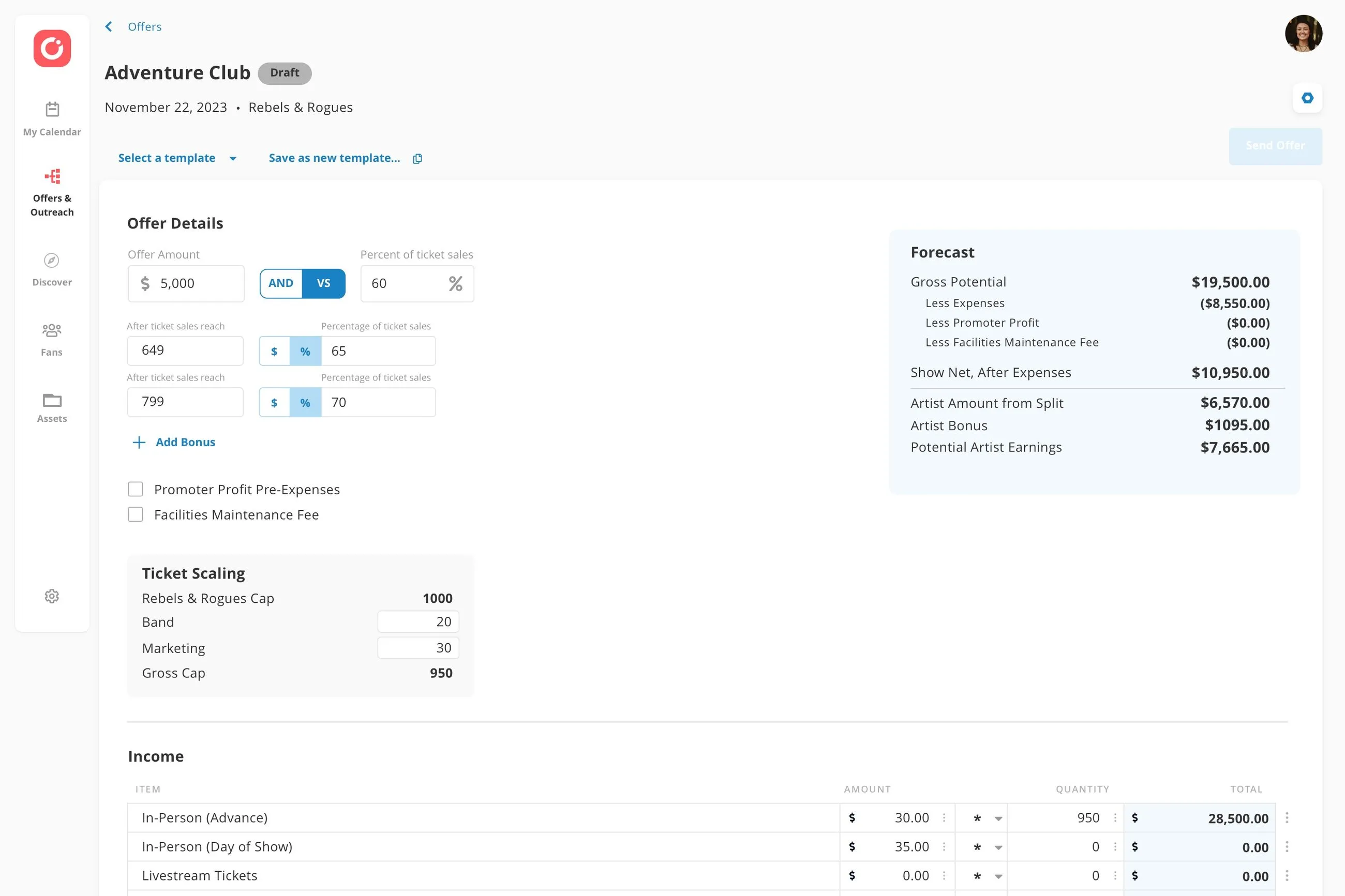The width and height of the screenshot is (1345, 896).
Task: Click copy icon next to Save as new template
Action: pyautogui.click(x=417, y=158)
